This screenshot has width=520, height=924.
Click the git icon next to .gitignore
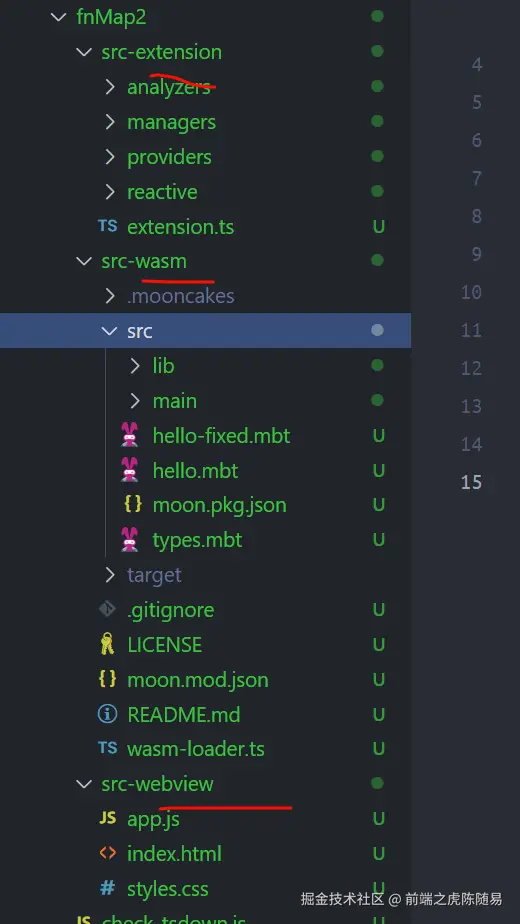coord(107,609)
